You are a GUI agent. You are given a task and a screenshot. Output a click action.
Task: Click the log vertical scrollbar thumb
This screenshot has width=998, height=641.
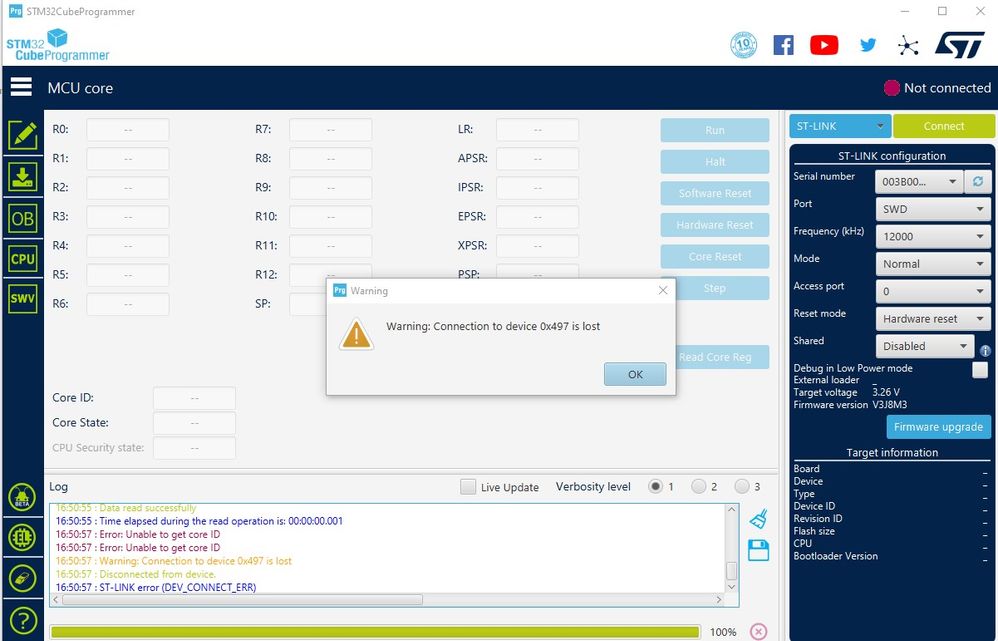tap(731, 570)
